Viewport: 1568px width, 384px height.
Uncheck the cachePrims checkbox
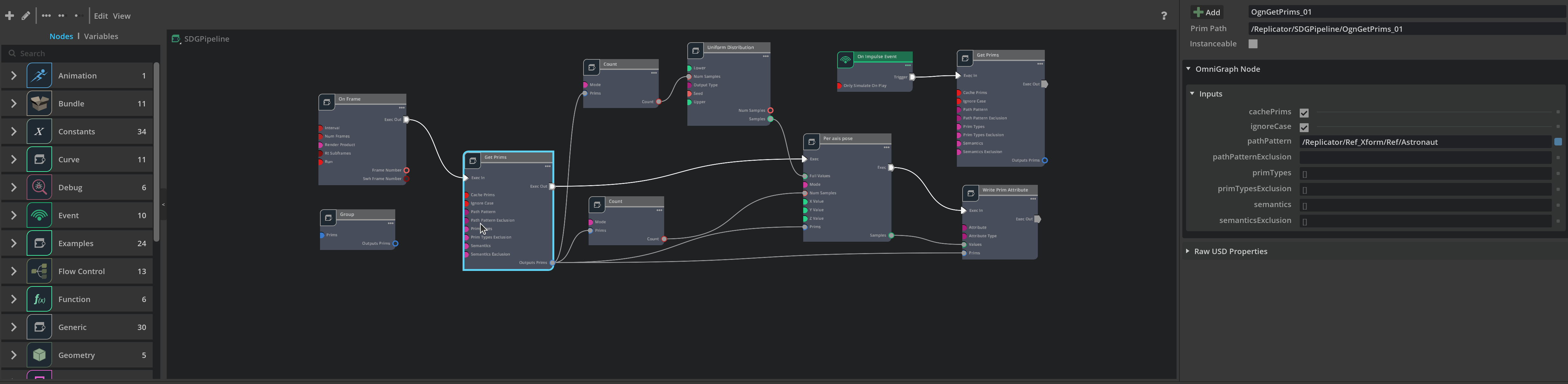(1304, 112)
